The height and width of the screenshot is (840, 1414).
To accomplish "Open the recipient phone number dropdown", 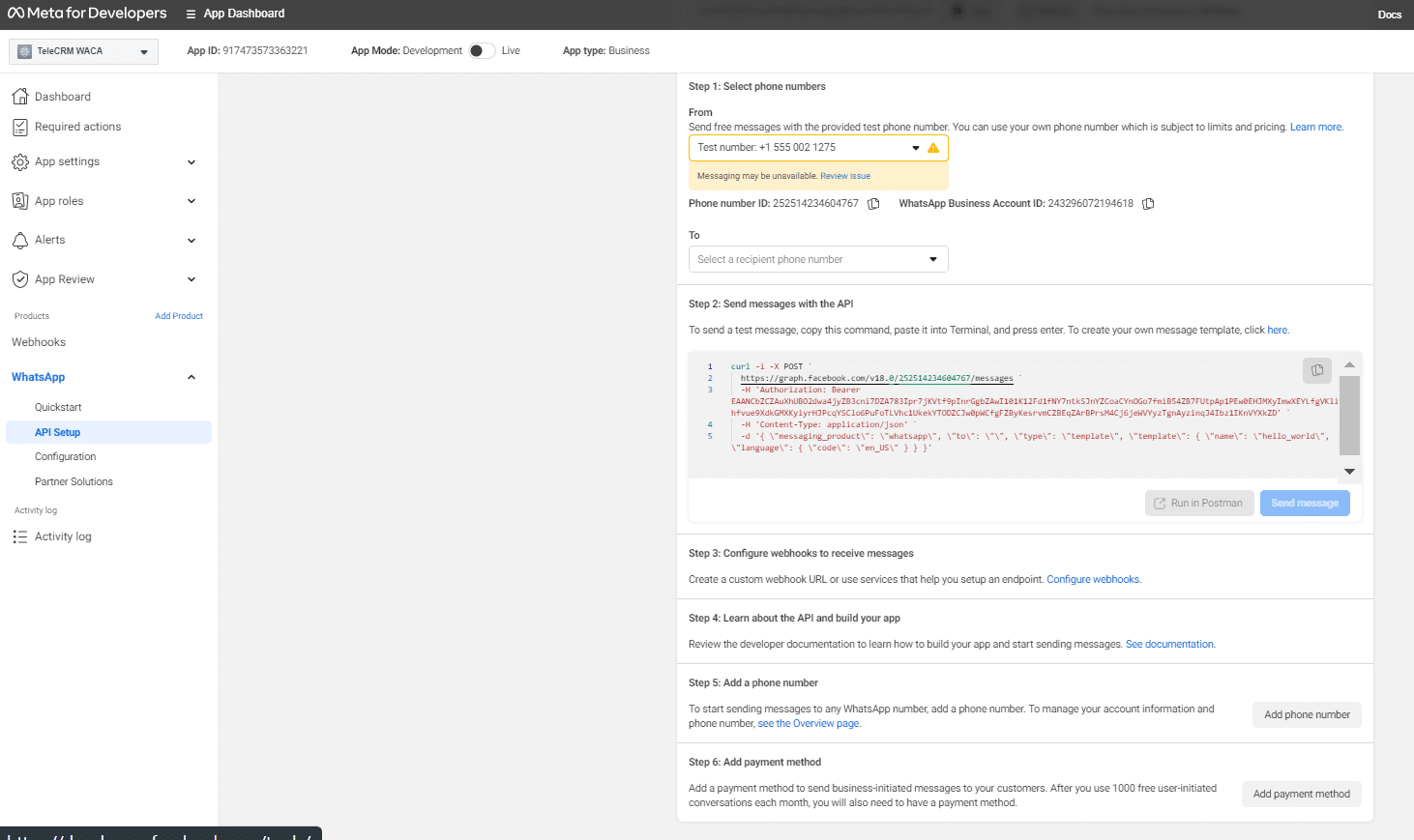I will point(818,259).
